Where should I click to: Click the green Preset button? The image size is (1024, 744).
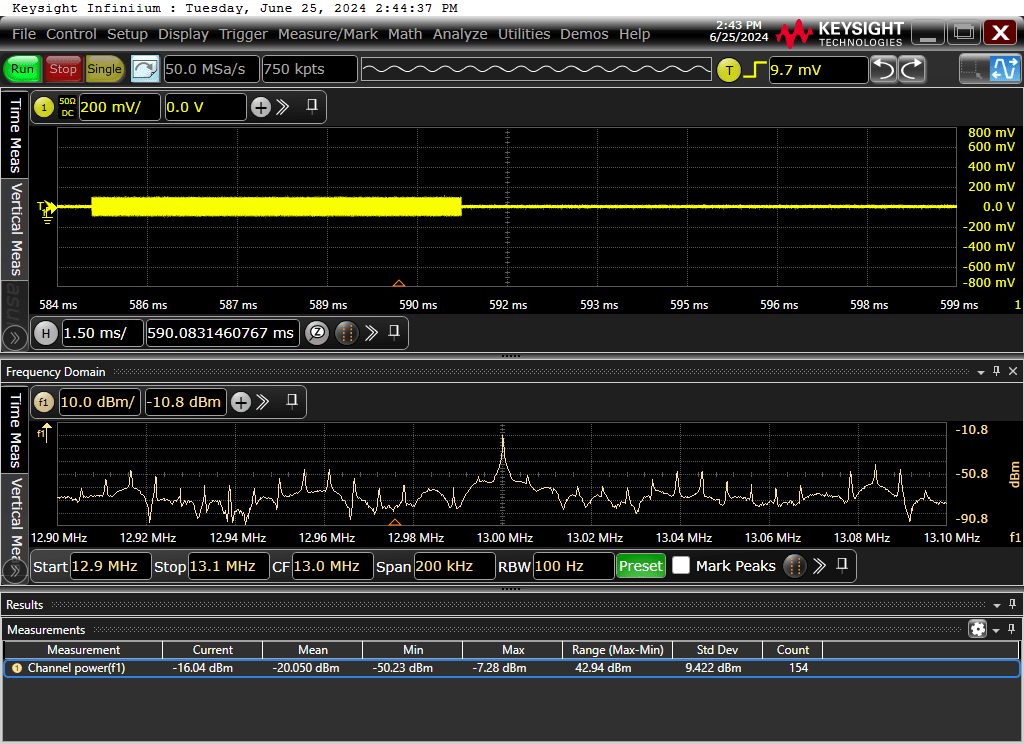(x=641, y=566)
